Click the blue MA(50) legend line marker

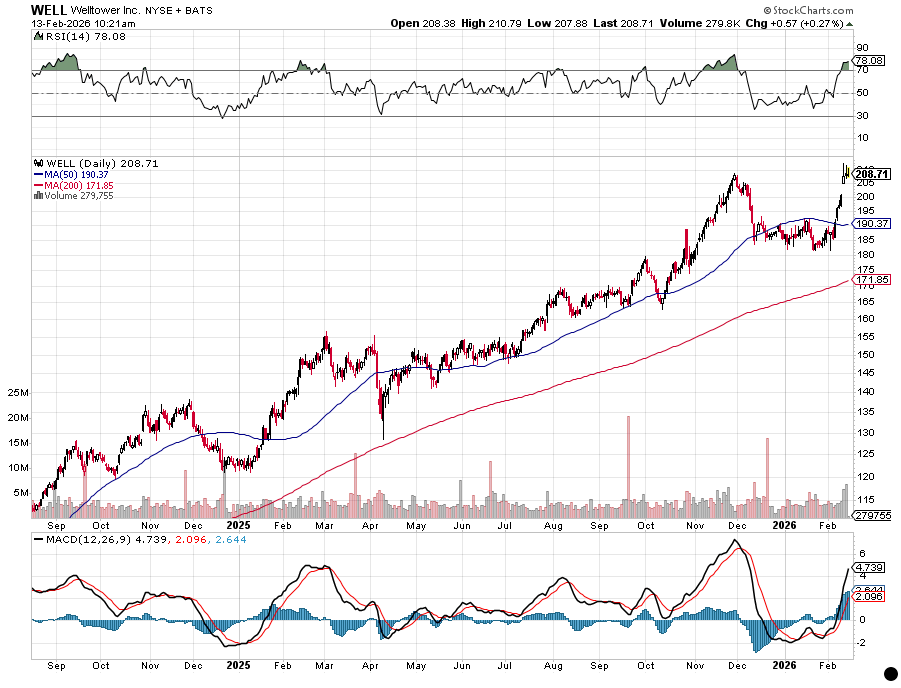point(38,175)
